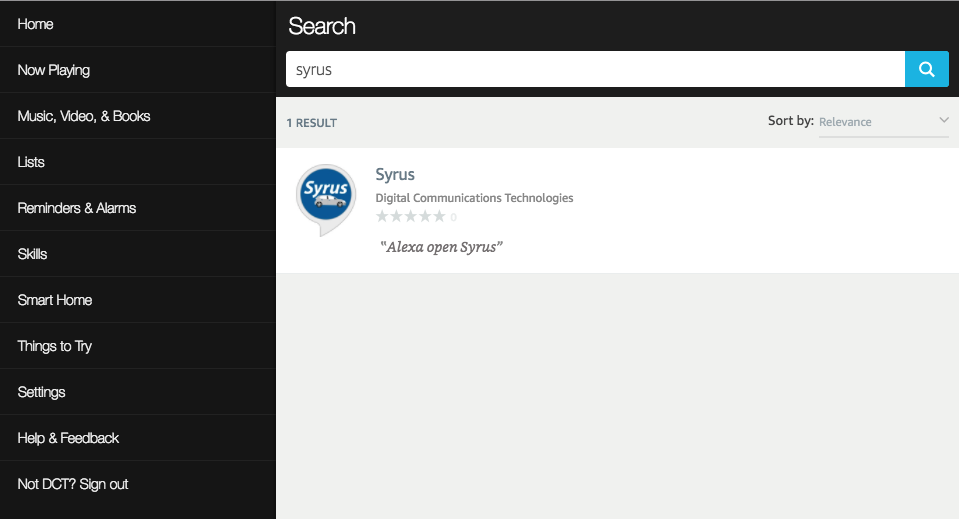
Task: Click Digital Communications Technologies developer name
Action: tap(474, 198)
